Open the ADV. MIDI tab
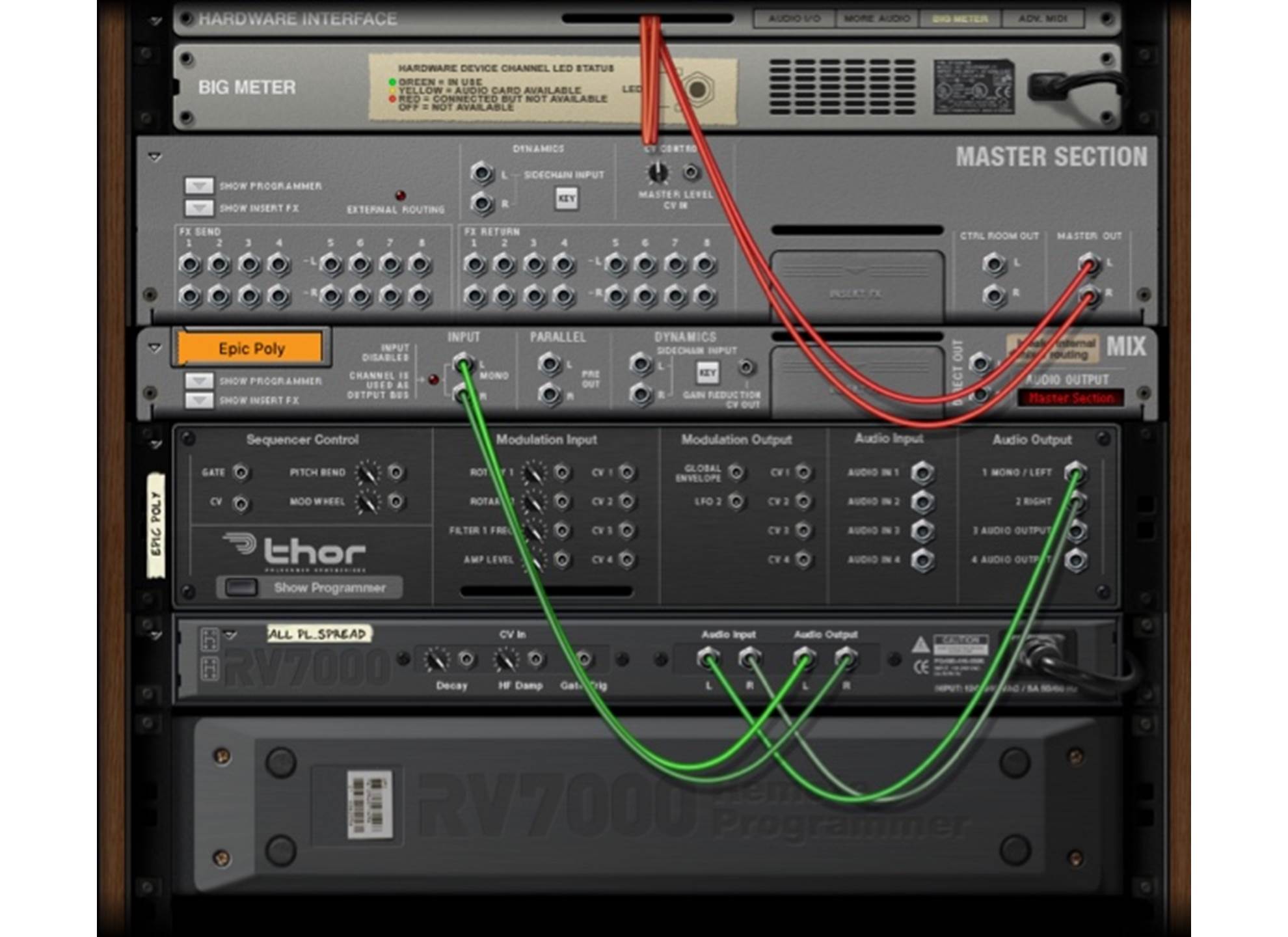 [1043, 19]
